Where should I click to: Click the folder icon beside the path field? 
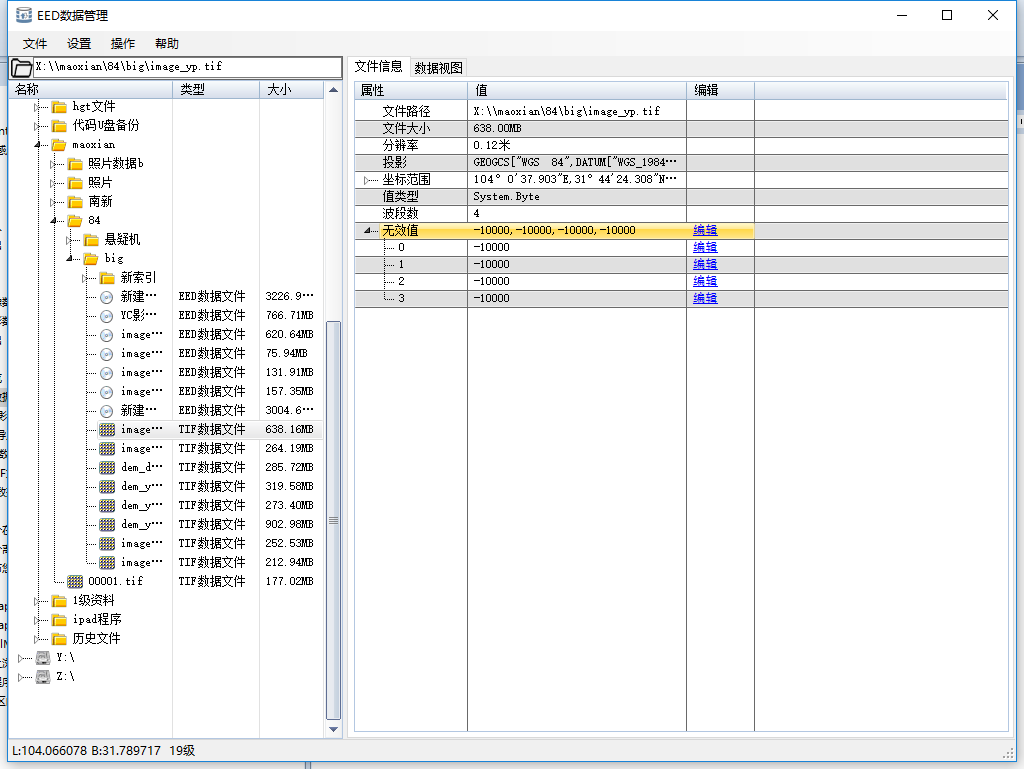pyautogui.click(x=21, y=68)
